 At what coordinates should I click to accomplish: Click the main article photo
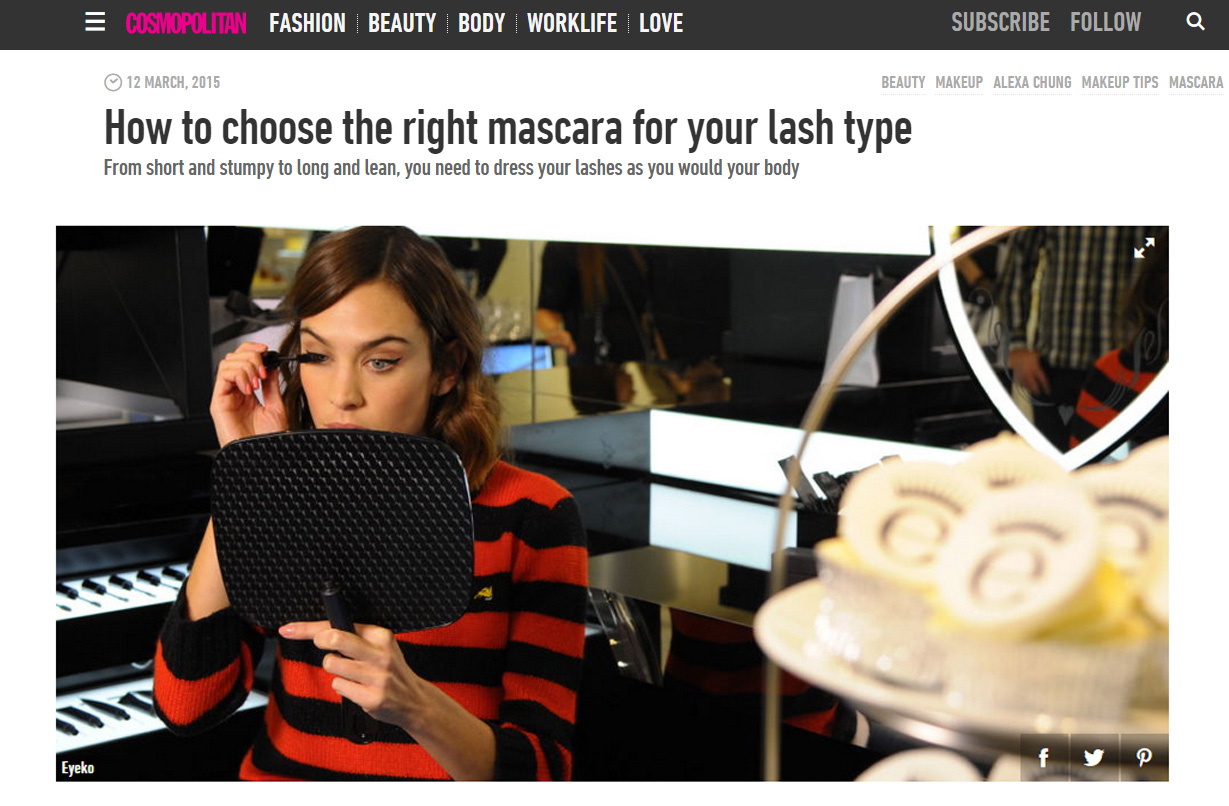click(612, 503)
